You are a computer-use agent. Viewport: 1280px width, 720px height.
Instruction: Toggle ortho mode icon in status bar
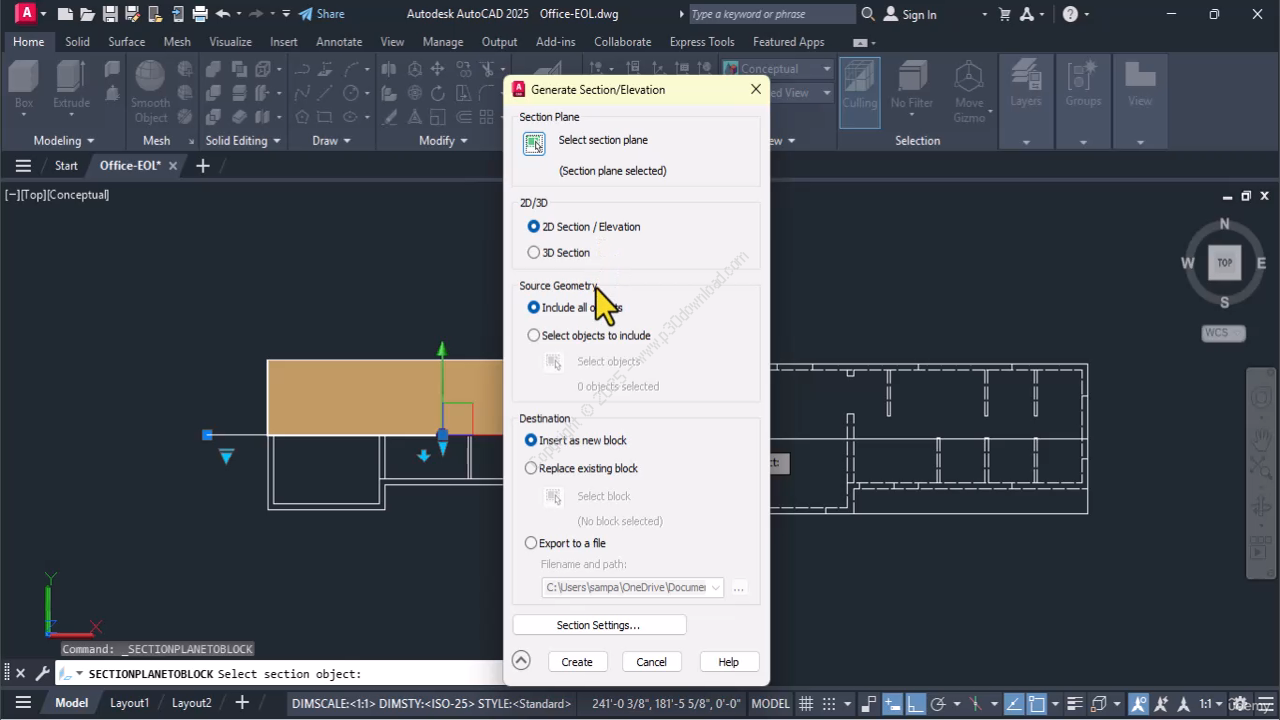[x=915, y=703]
